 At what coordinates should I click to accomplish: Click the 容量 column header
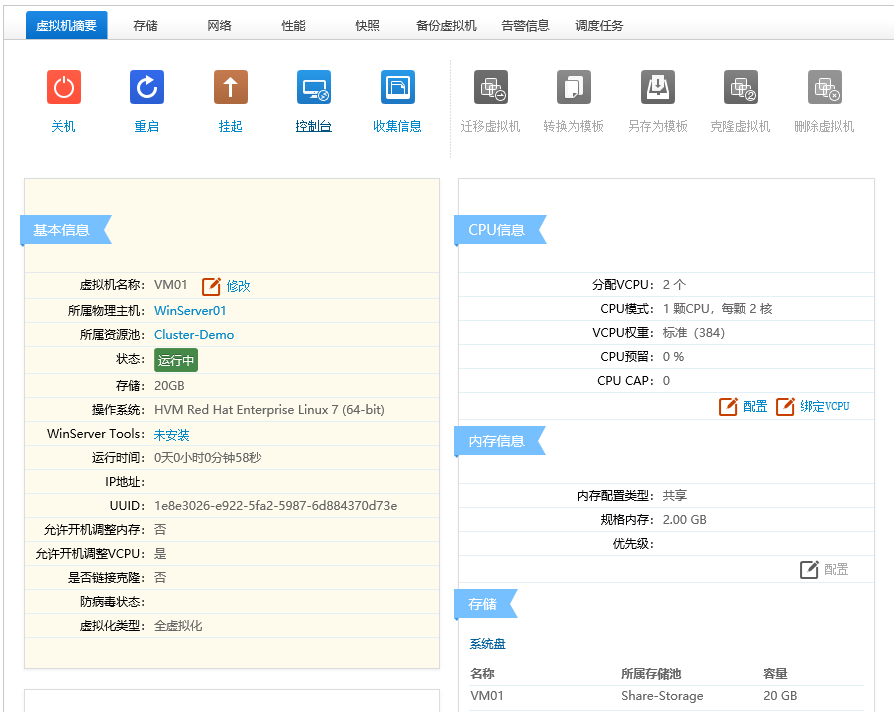[775, 674]
